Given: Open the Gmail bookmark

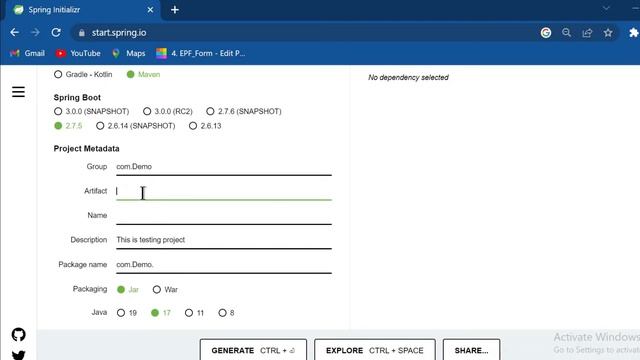Looking at the screenshot, I should [x=27, y=53].
